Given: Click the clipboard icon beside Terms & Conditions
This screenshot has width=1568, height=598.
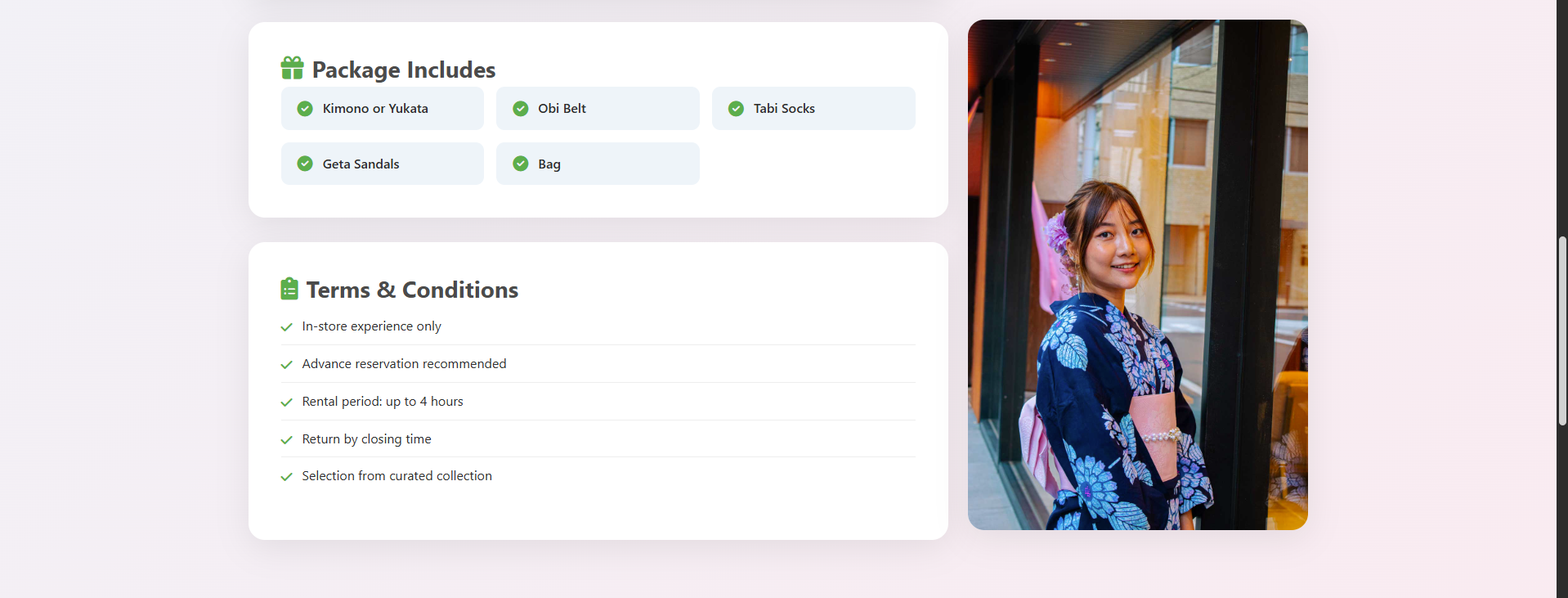Looking at the screenshot, I should pyautogui.click(x=289, y=289).
